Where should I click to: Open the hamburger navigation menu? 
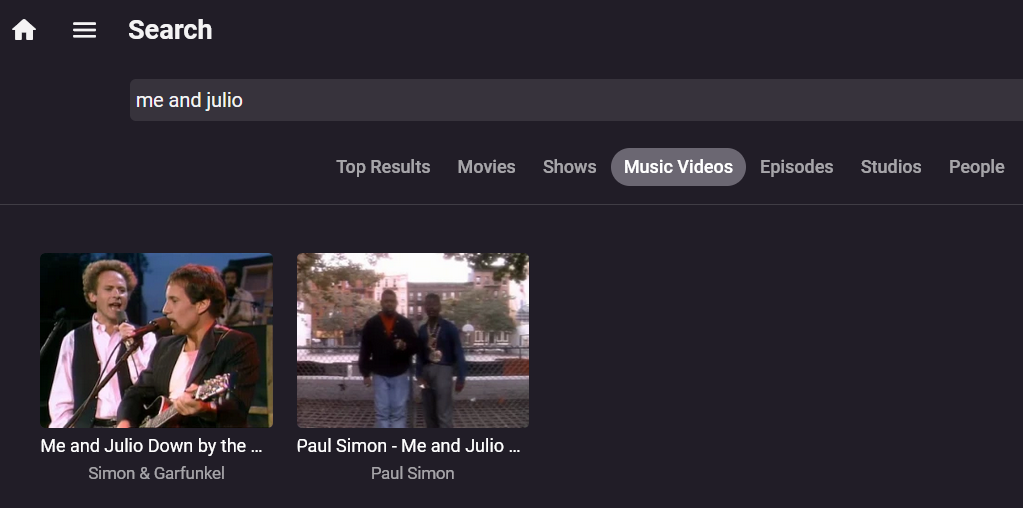click(84, 30)
